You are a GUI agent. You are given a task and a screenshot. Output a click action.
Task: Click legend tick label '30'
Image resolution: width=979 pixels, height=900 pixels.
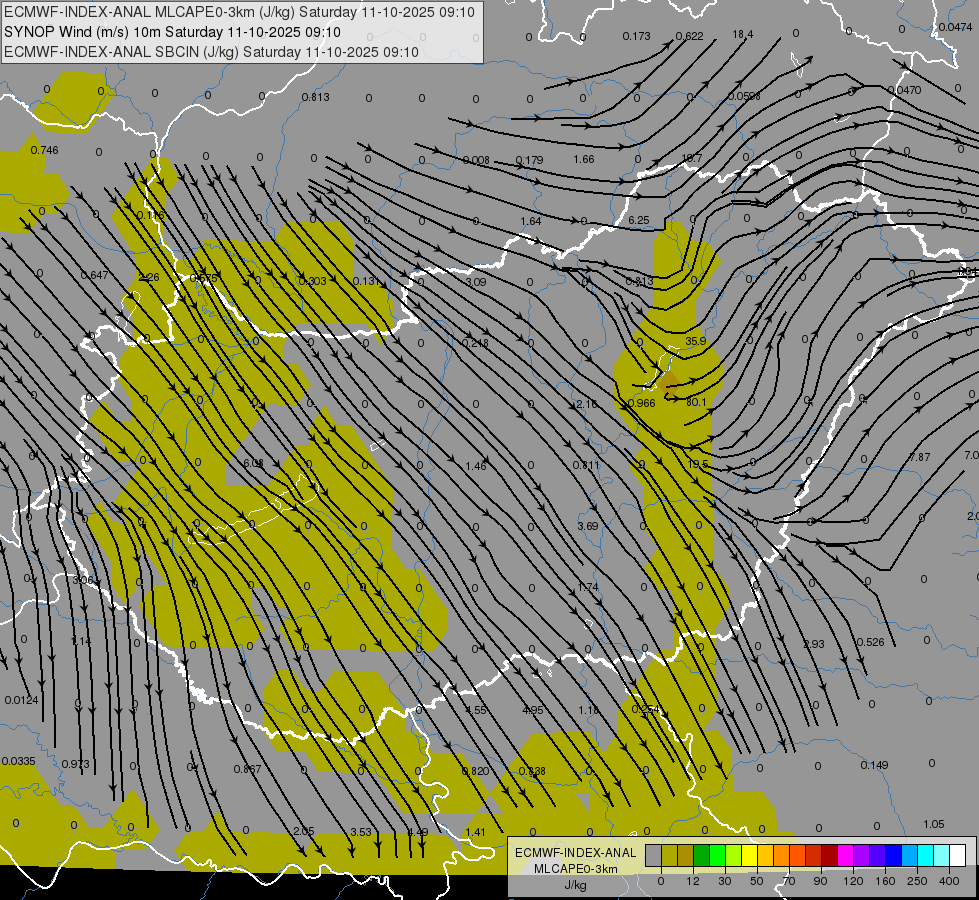point(725,881)
